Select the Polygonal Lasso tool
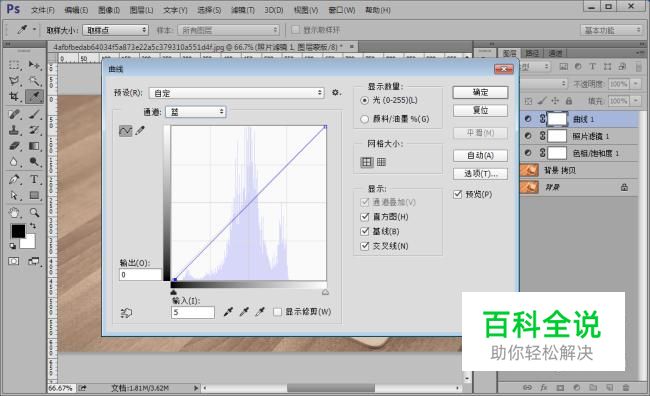The width and height of the screenshot is (650, 396). (14, 80)
